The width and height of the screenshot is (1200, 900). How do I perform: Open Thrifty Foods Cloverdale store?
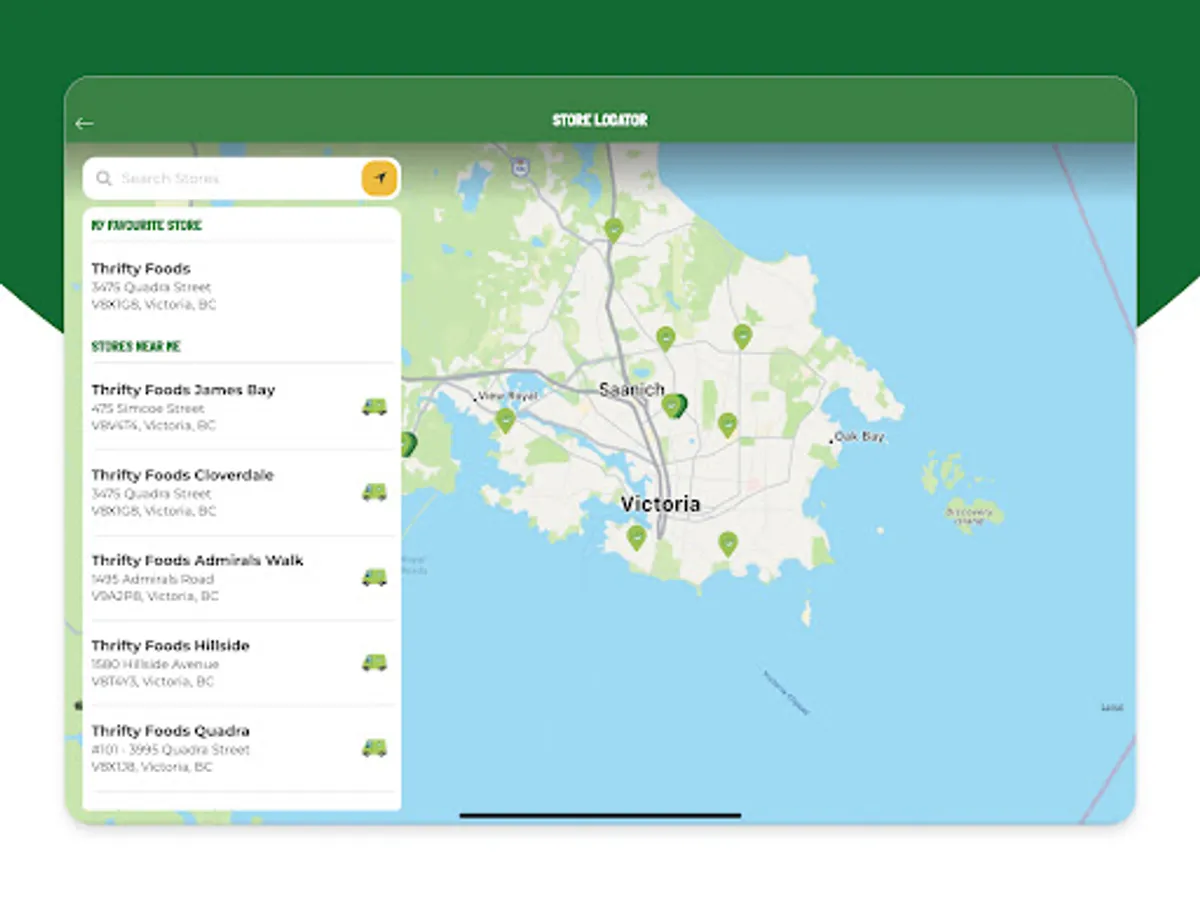[x=241, y=492]
